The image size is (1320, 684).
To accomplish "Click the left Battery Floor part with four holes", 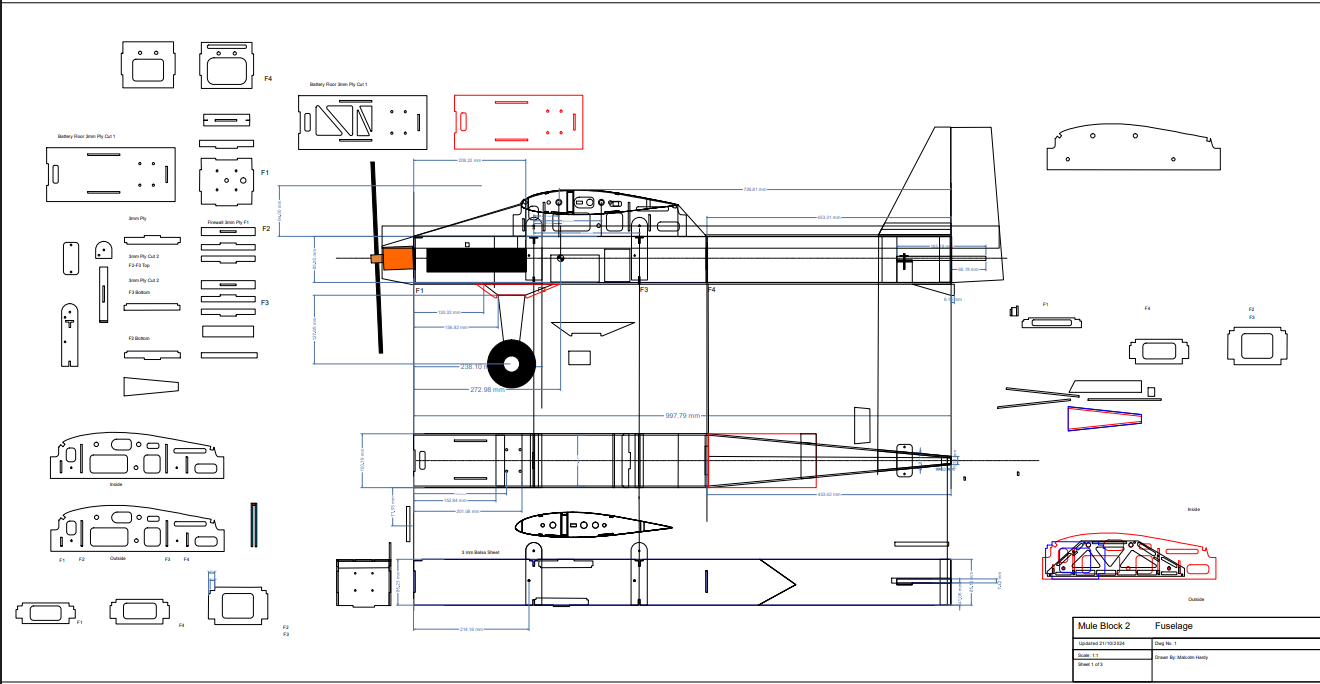I will (x=110, y=173).
